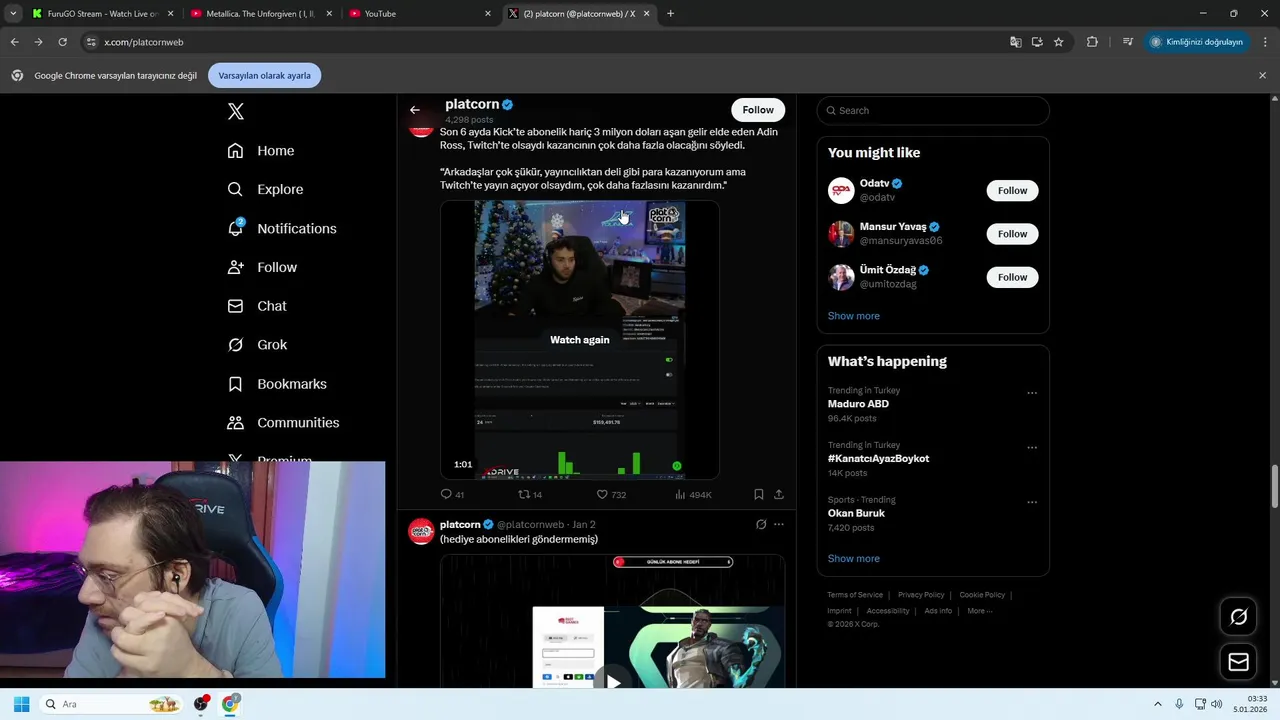1280x720 pixels.
Task: Open Cookie Policy link
Action: coord(982,595)
